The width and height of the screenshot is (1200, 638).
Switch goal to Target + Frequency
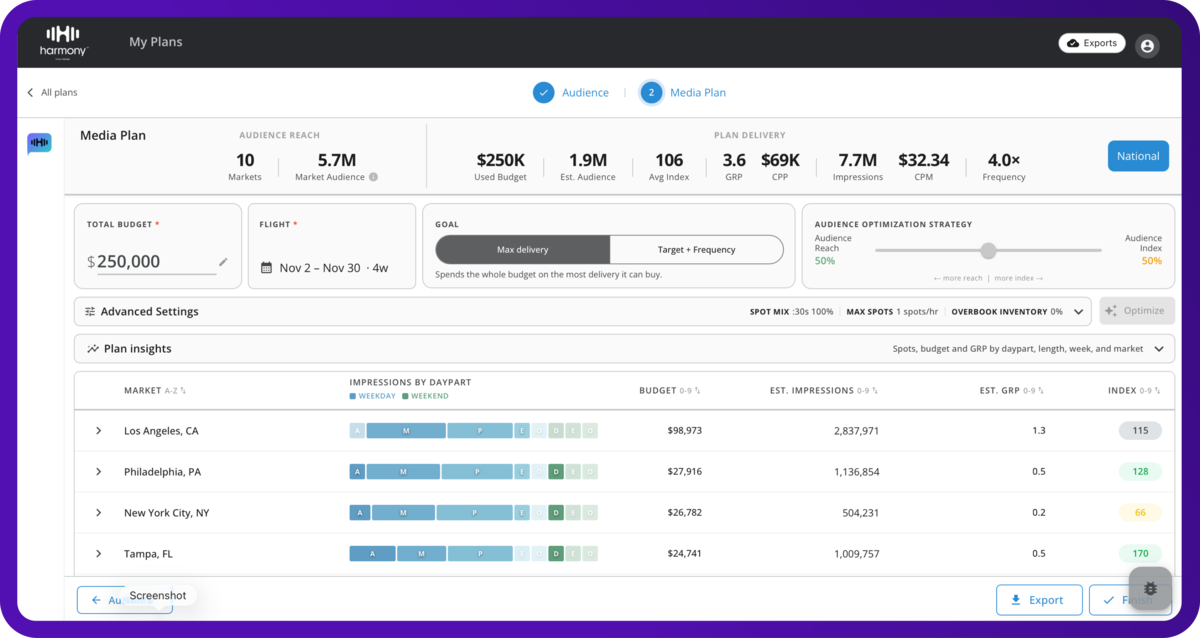[696, 249]
